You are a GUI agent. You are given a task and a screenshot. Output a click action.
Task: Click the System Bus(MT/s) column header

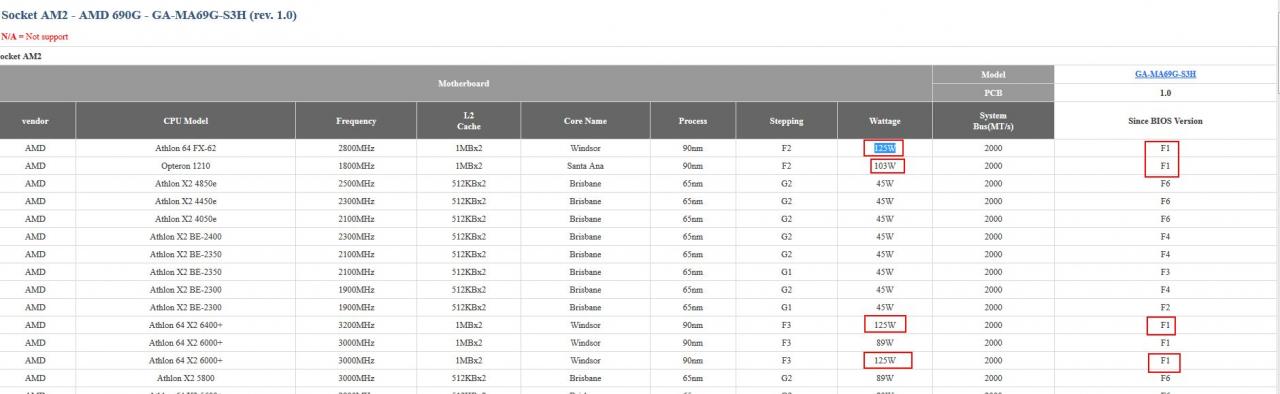pos(993,121)
